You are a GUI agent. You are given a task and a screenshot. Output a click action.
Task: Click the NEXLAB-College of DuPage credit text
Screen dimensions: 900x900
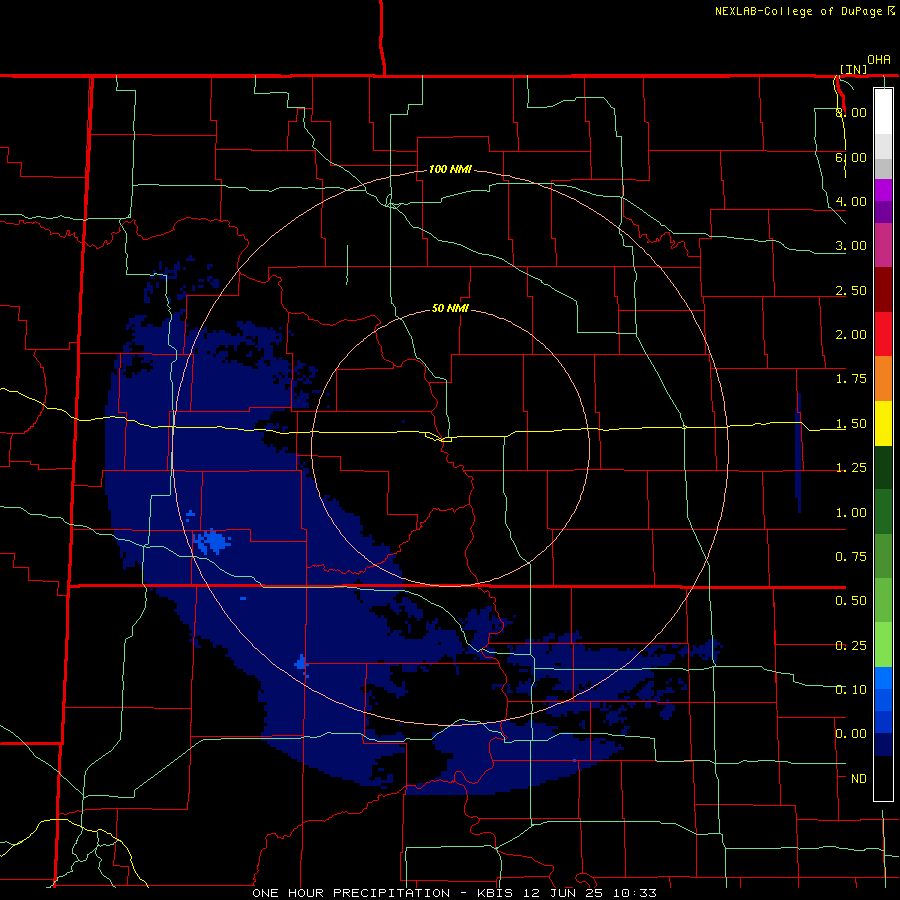tap(798, 11)
